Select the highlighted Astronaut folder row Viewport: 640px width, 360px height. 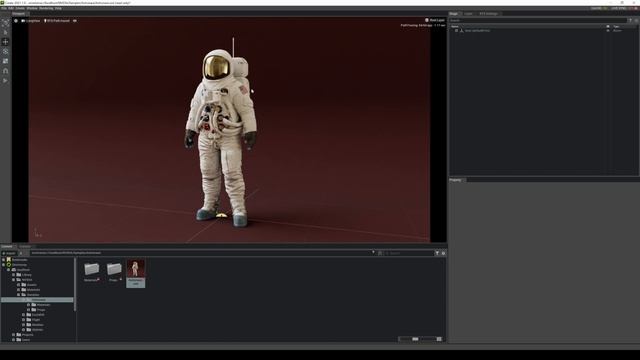(37, 300)
